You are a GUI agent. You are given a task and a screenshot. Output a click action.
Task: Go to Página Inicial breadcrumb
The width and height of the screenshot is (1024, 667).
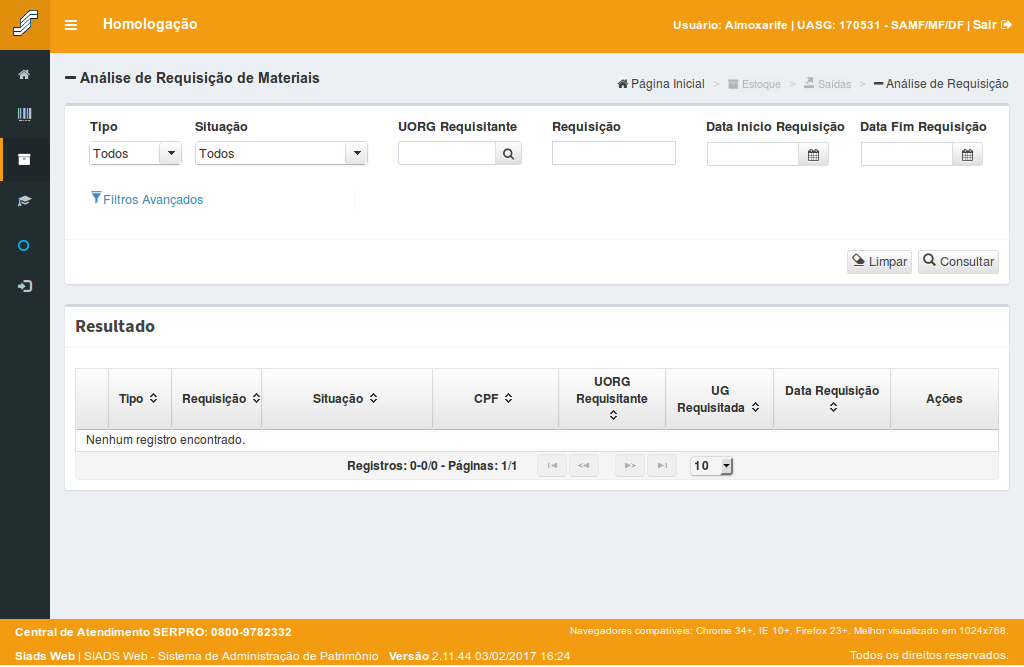pos(661,84)
